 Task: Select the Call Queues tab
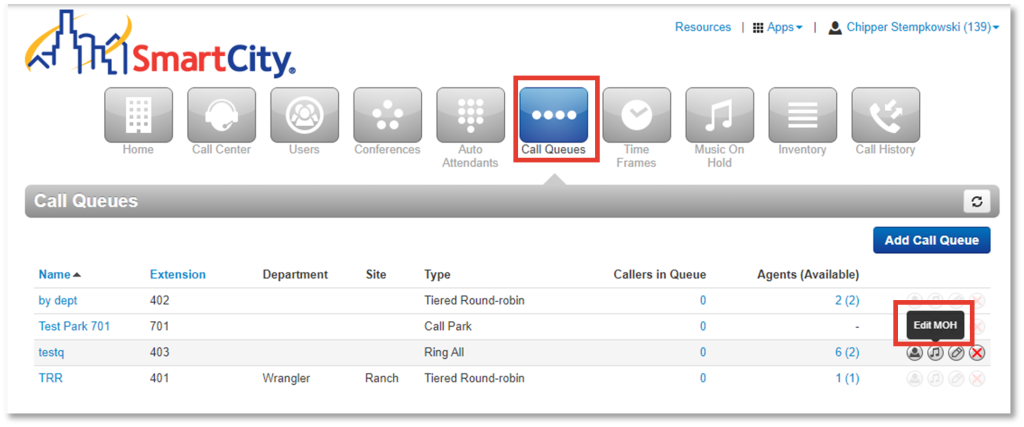click(x=553, y=115)
